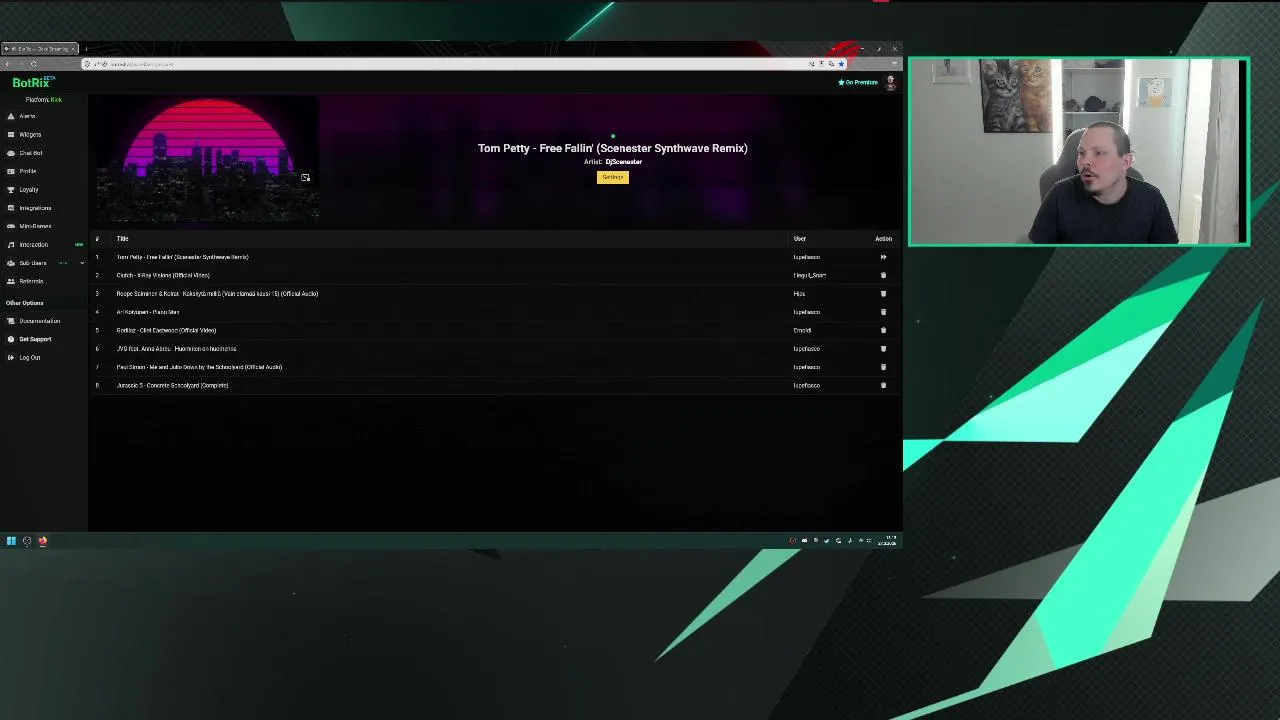The height and width of the screenshot is (720, 1280).
Task: Delete Clutch - X-Ray Visions from queue
Action: [x=883, y=275]
